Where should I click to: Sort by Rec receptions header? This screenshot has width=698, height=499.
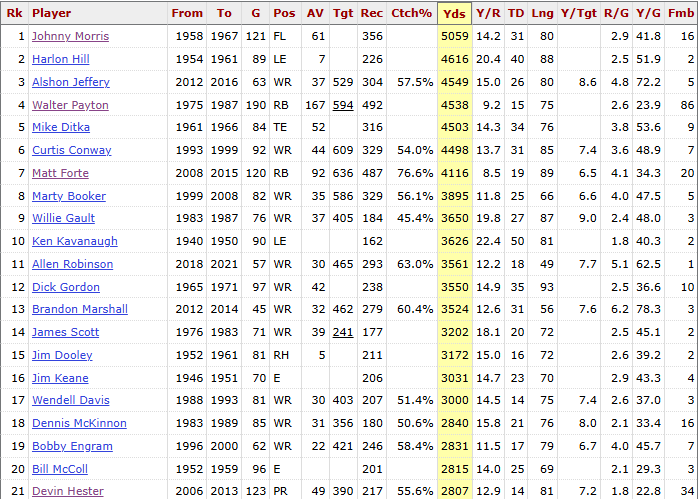point(372,13)
